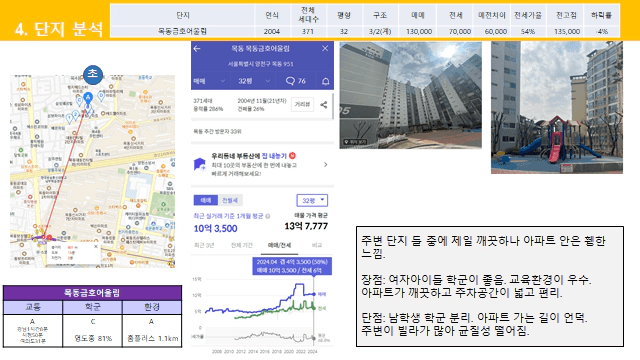Click the blue 초 school circle marker
Image resolution: width=640 pixels, height=360 pixels.
pos(93,74)
